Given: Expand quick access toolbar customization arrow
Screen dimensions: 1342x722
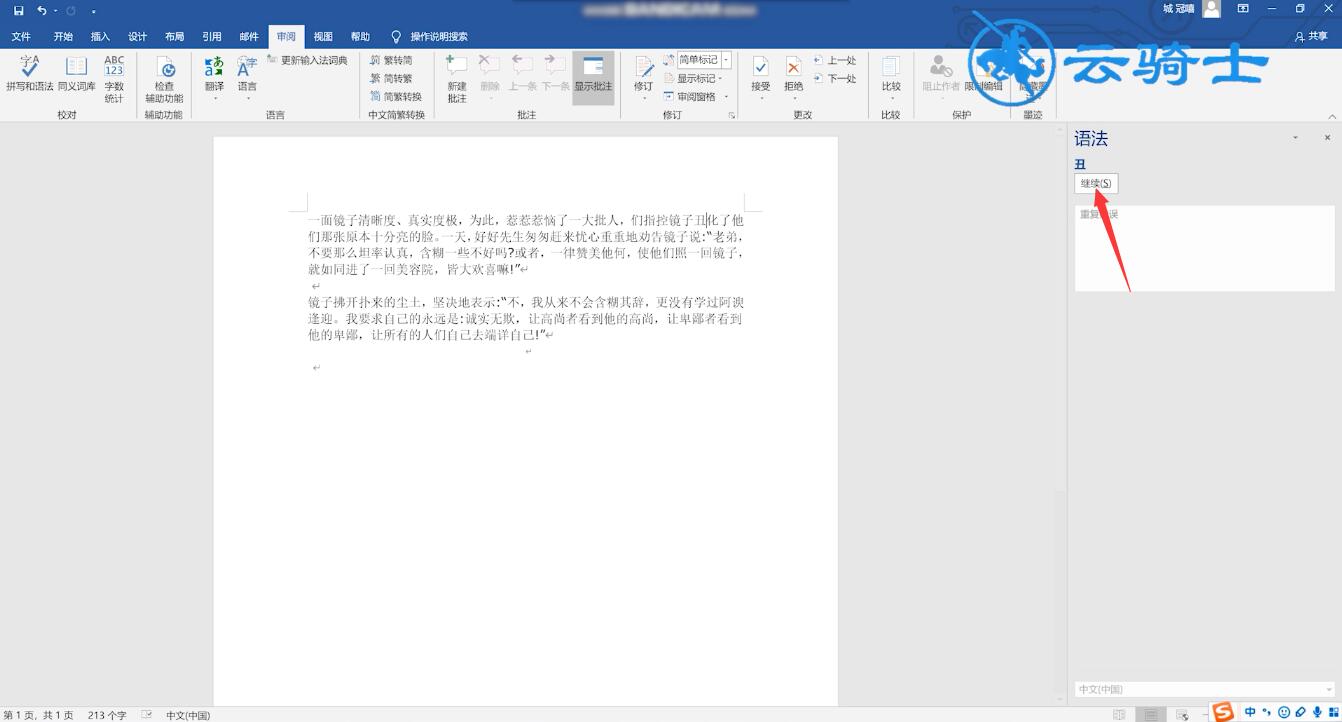Looking at the screenshot, I should click(94, 11).
